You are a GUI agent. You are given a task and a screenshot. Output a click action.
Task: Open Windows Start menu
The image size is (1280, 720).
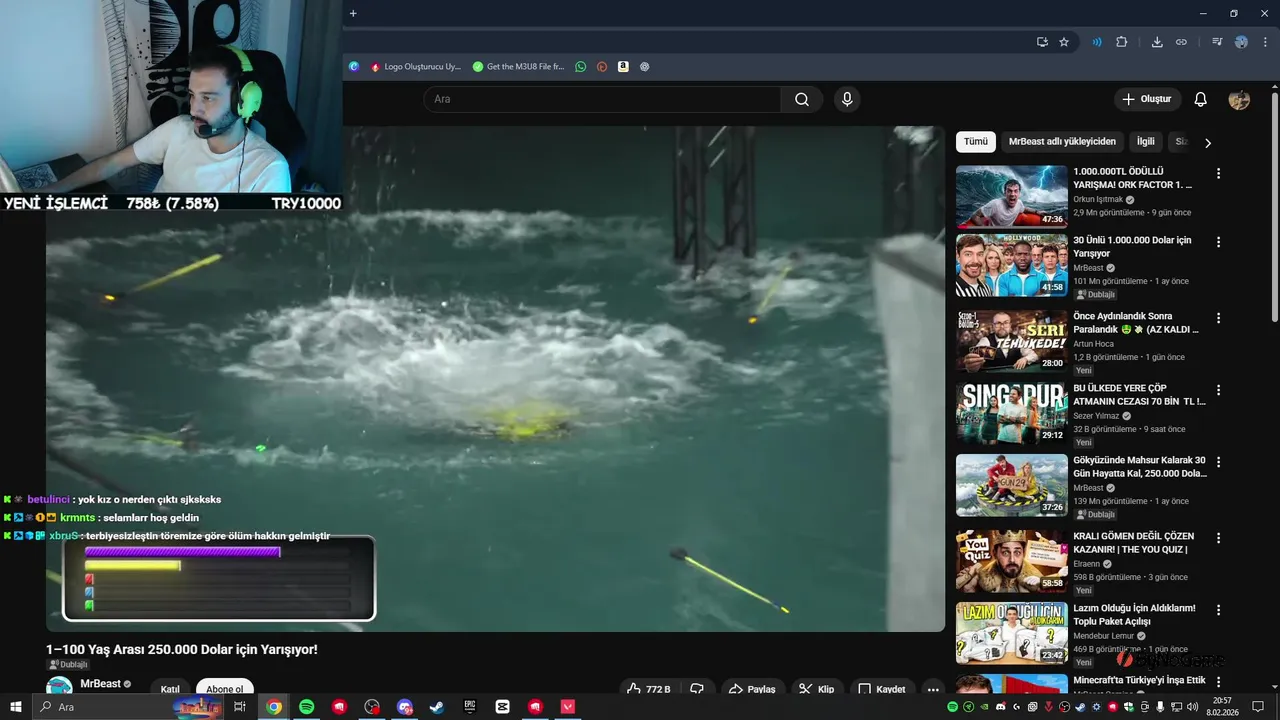point(15,707)
